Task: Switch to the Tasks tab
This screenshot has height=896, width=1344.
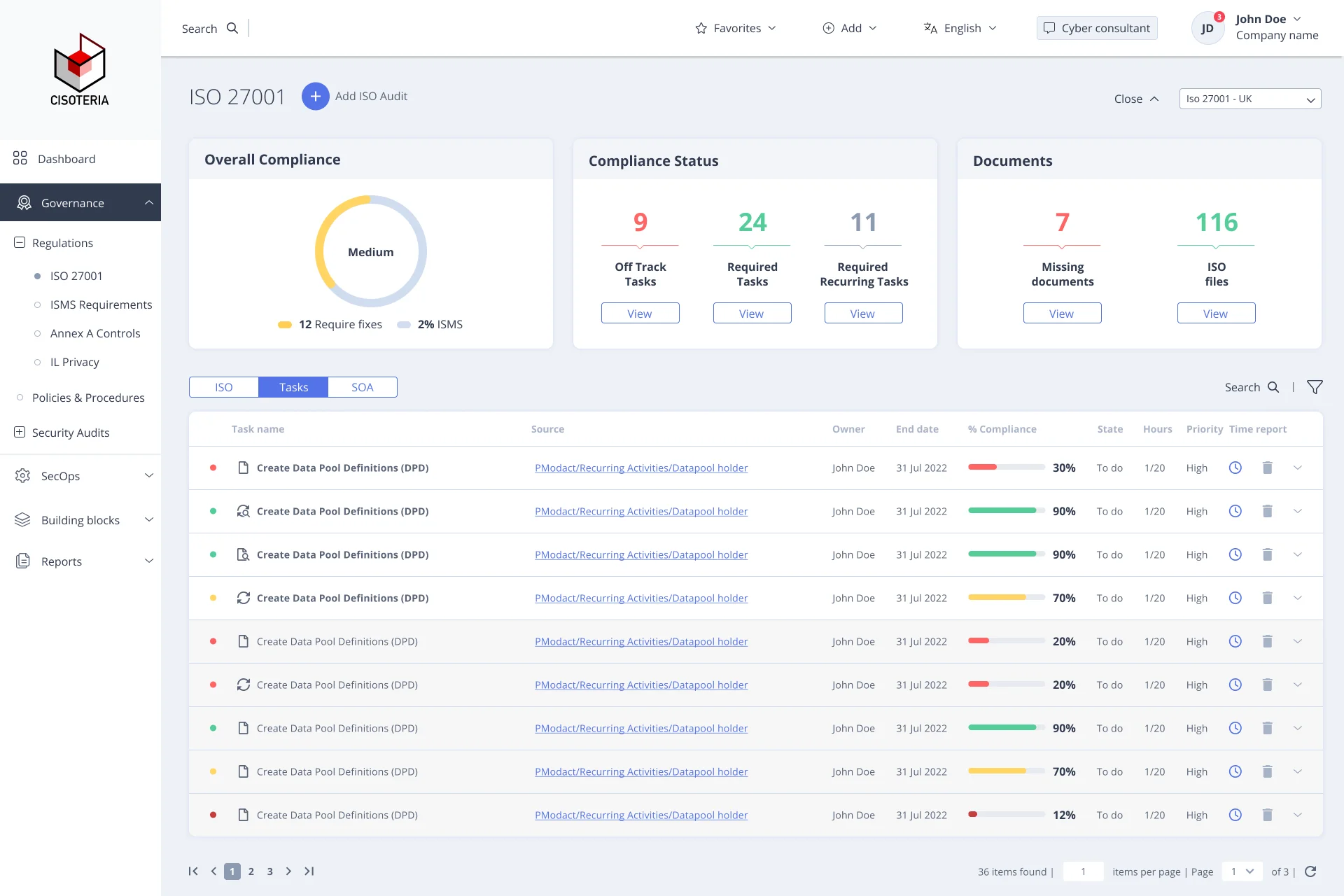Action: tap(293, 387)
